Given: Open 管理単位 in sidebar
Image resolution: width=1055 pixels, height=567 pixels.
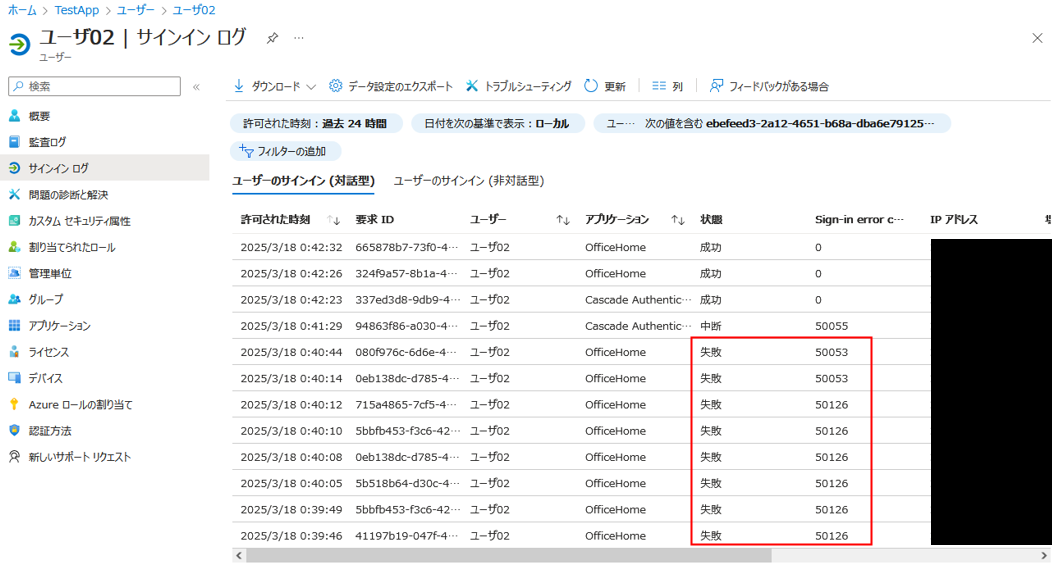Looking at the screenshot, I should click(50, 274).
